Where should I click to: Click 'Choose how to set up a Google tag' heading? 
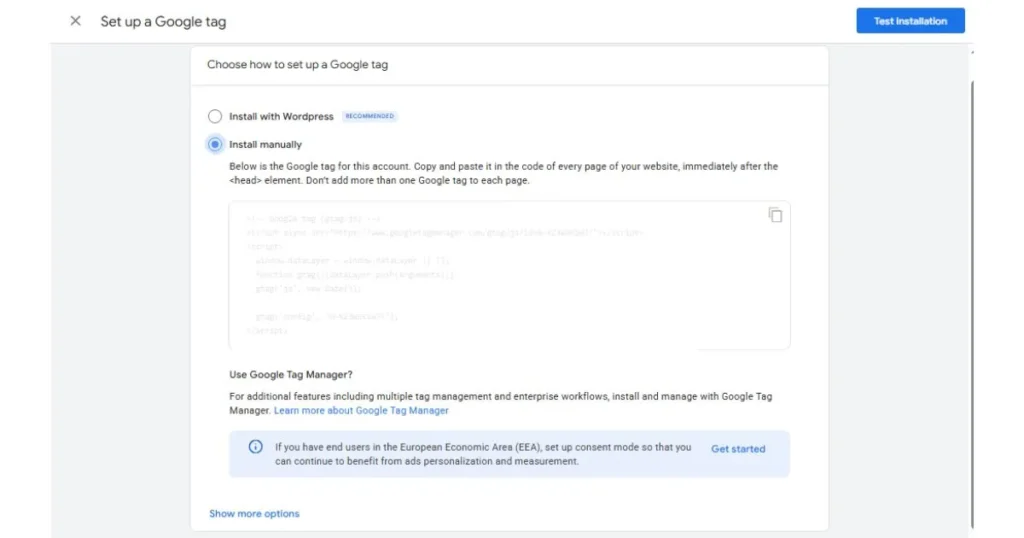pos(297,65)
